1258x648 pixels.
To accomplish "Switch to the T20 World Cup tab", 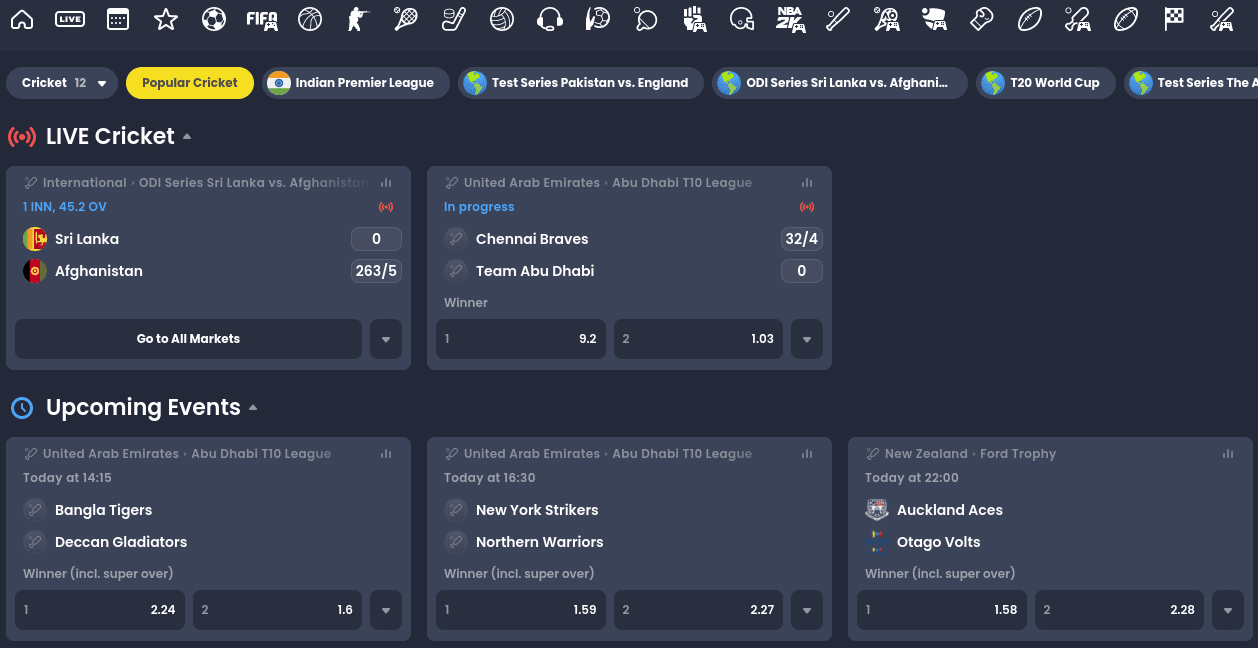I will click(x=1045, y=83).
